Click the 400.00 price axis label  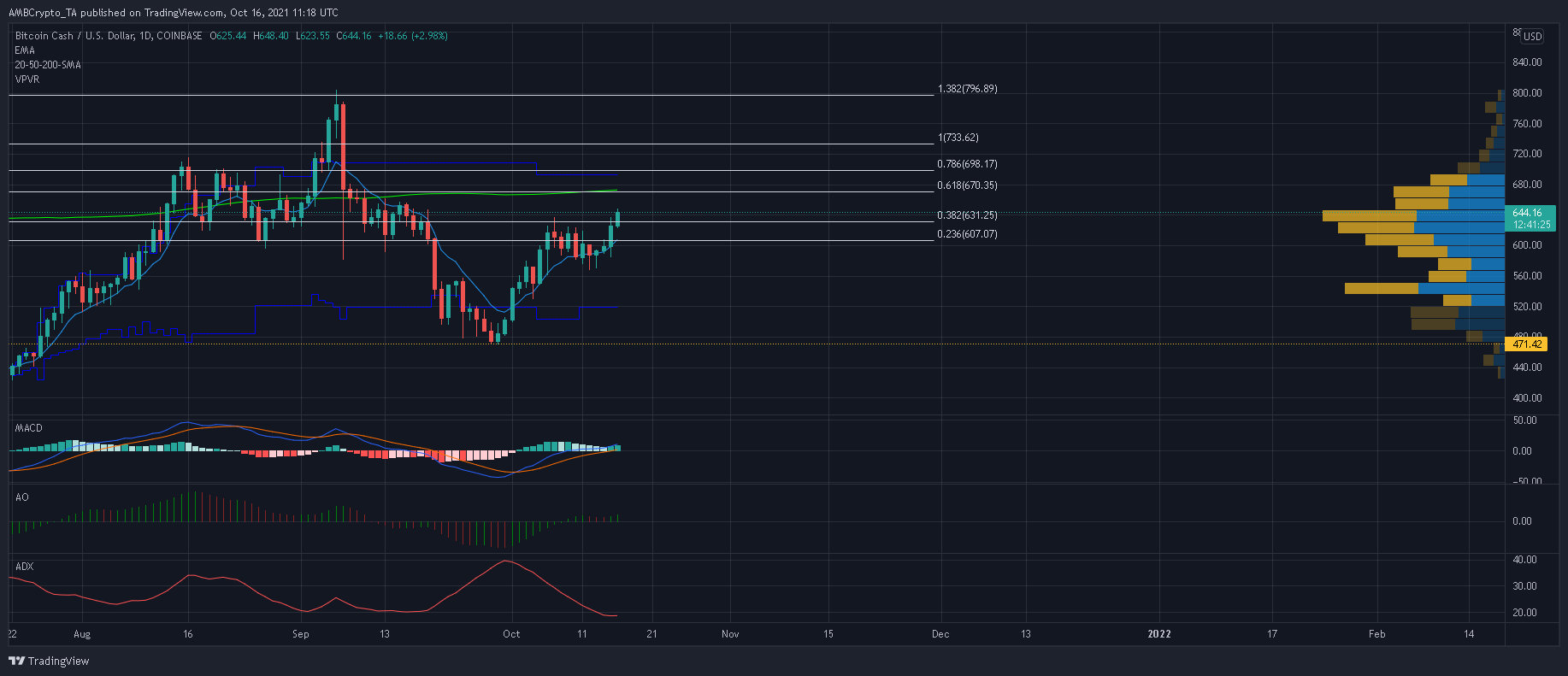[1527, 398]
